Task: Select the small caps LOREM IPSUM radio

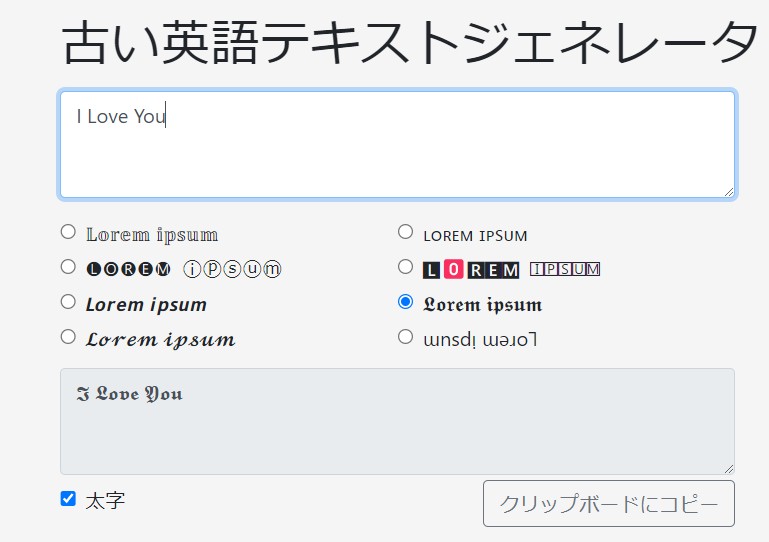Action: click(405, 232)
